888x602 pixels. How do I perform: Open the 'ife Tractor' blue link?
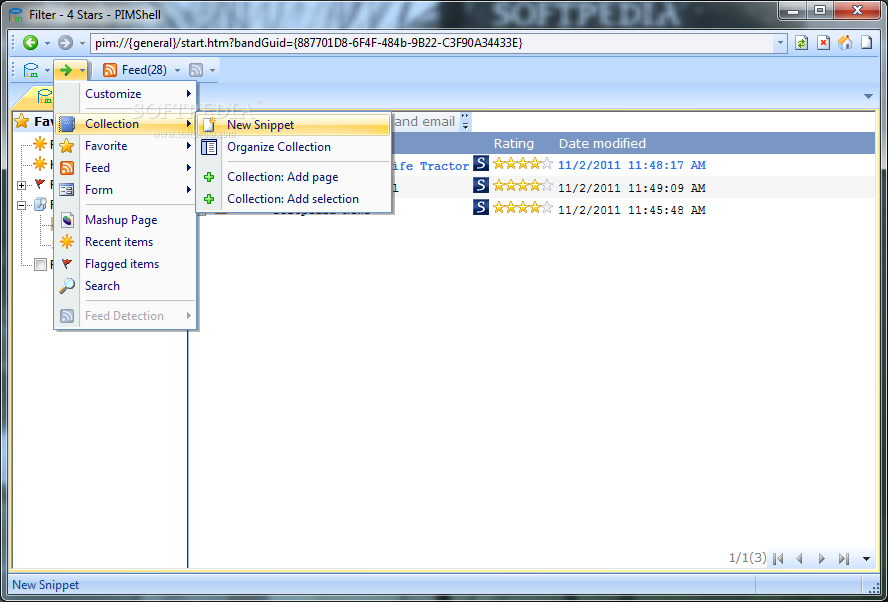point(430,166)
